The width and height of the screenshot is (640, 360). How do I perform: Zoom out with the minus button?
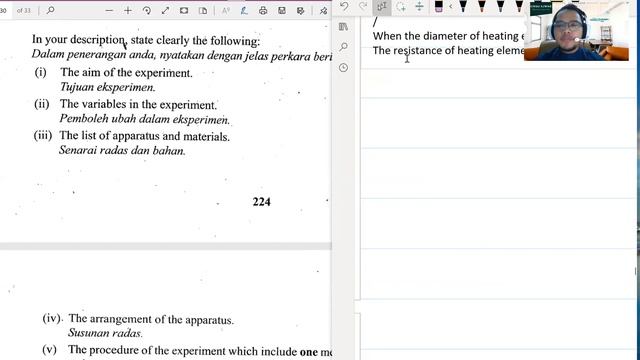[109, 11]
